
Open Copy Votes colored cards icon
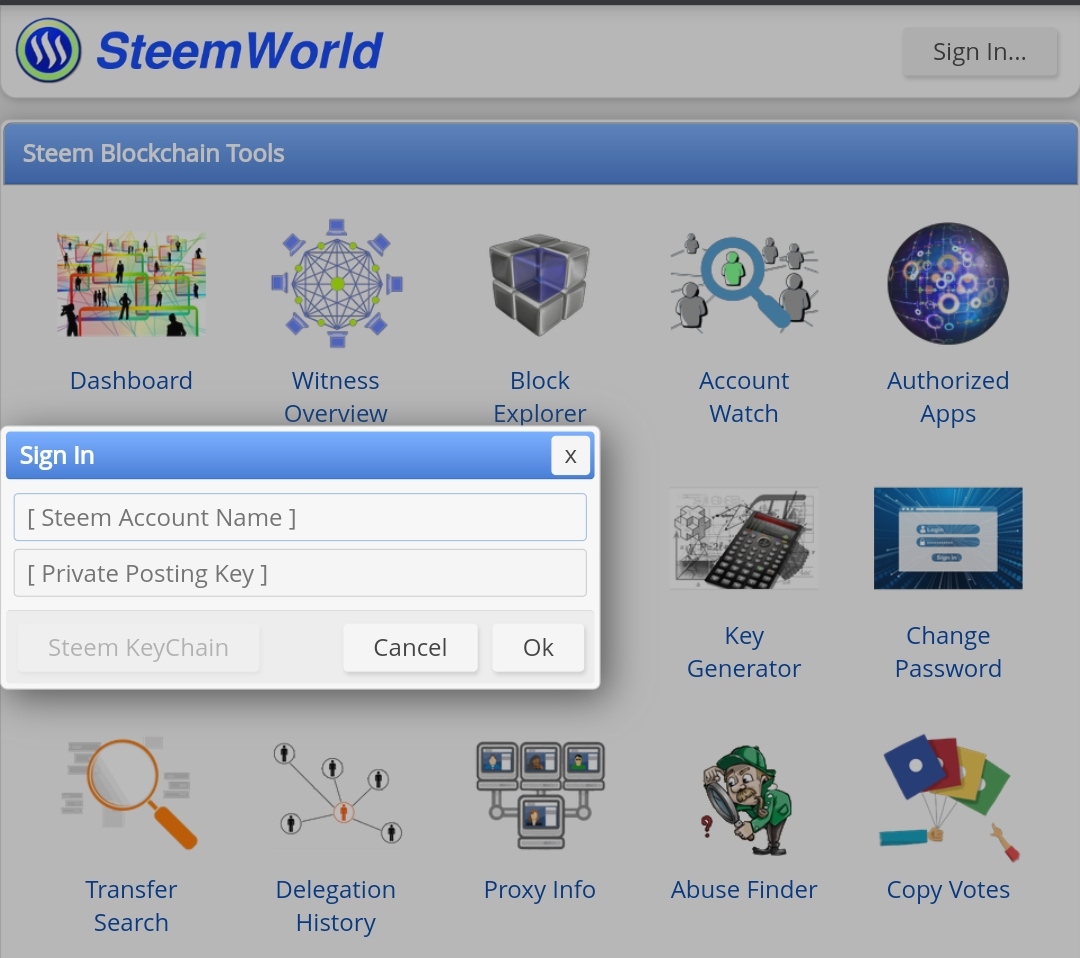948,799
